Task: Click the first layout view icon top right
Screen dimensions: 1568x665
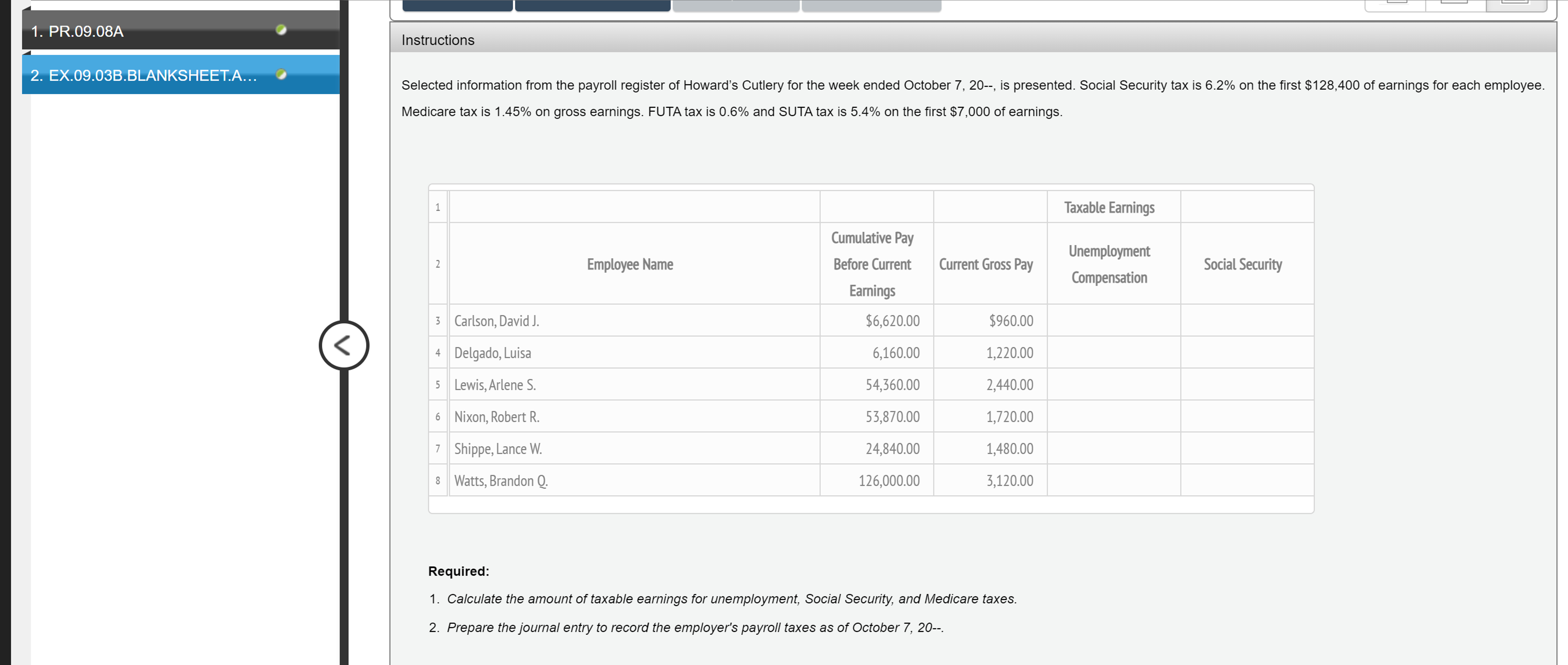Action: click(1396, 4)
